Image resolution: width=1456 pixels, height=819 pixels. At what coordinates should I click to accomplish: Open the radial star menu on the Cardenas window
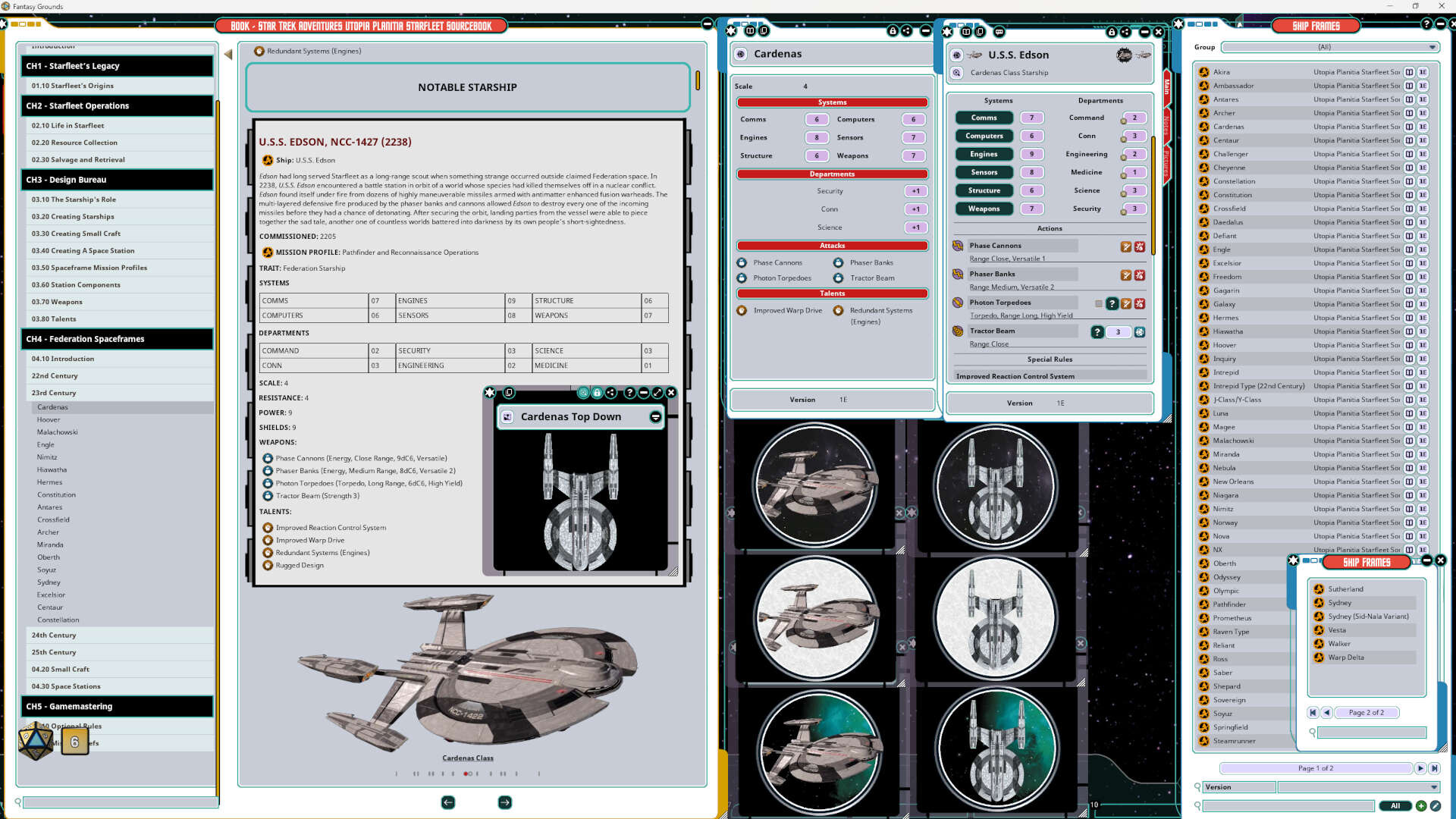(731, 31)
